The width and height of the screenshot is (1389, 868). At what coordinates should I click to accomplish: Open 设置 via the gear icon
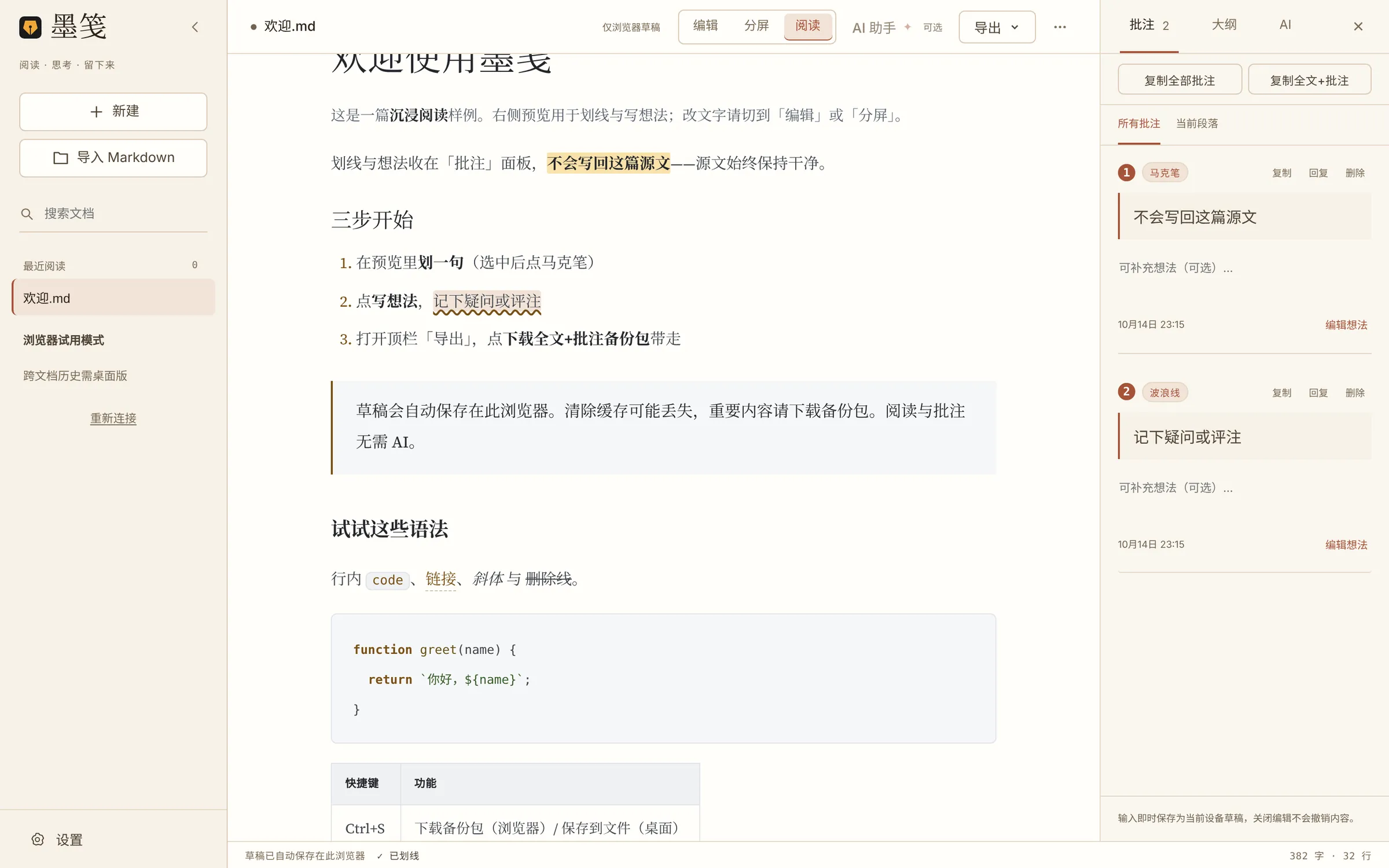[38, 839]
